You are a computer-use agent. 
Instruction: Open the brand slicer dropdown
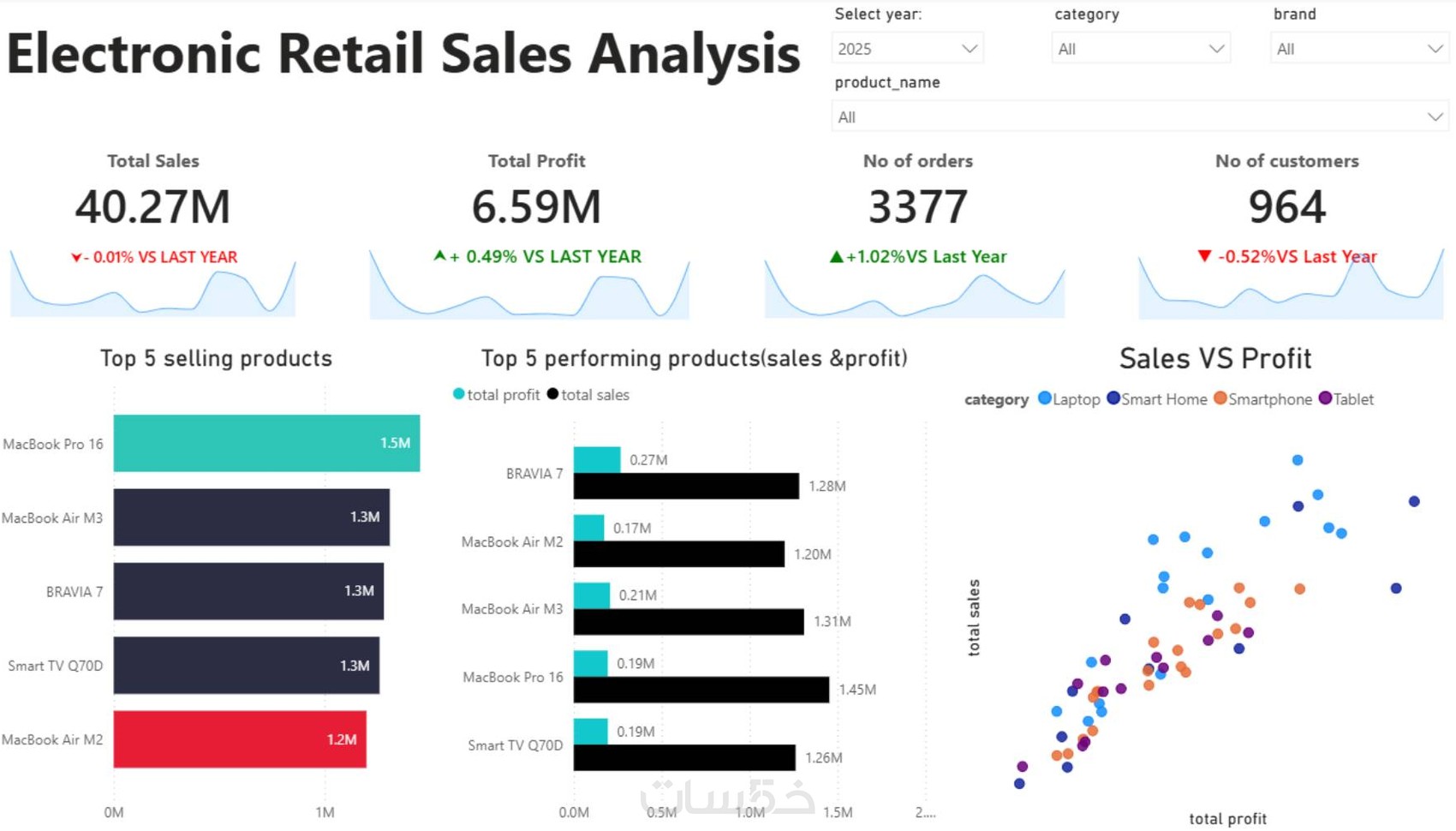[x=1359, y=49]
